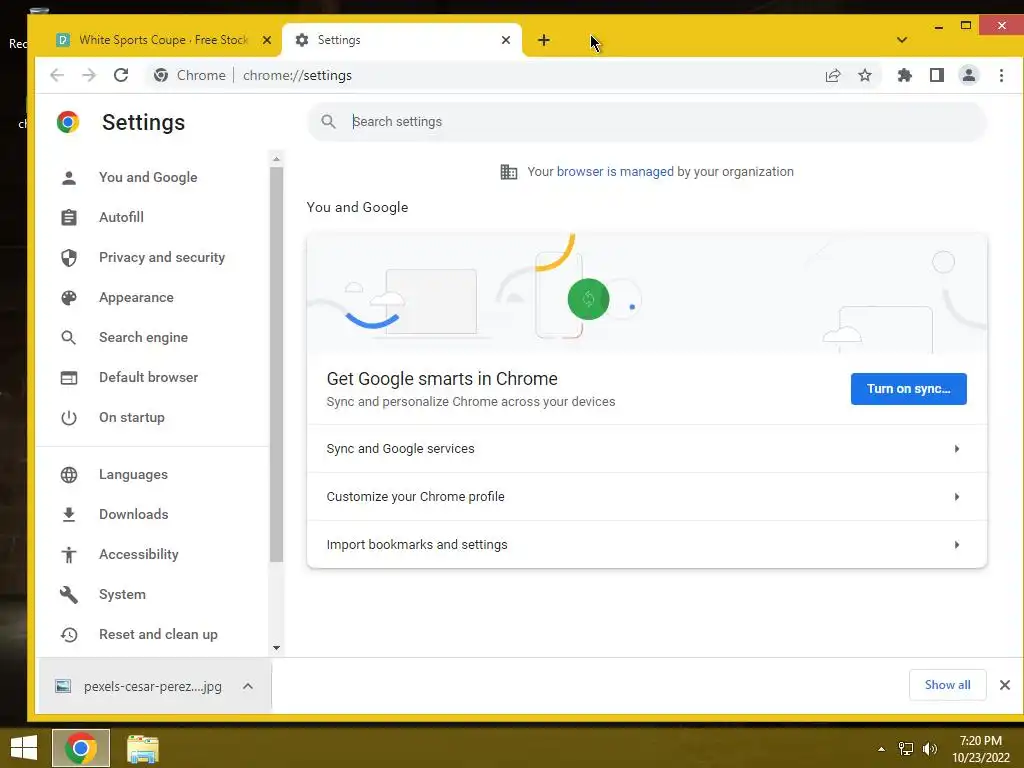This screenshot has width=1024, height=768.
Task: Expand Import bookmarks and settings row
Action: tap(647, 544)
